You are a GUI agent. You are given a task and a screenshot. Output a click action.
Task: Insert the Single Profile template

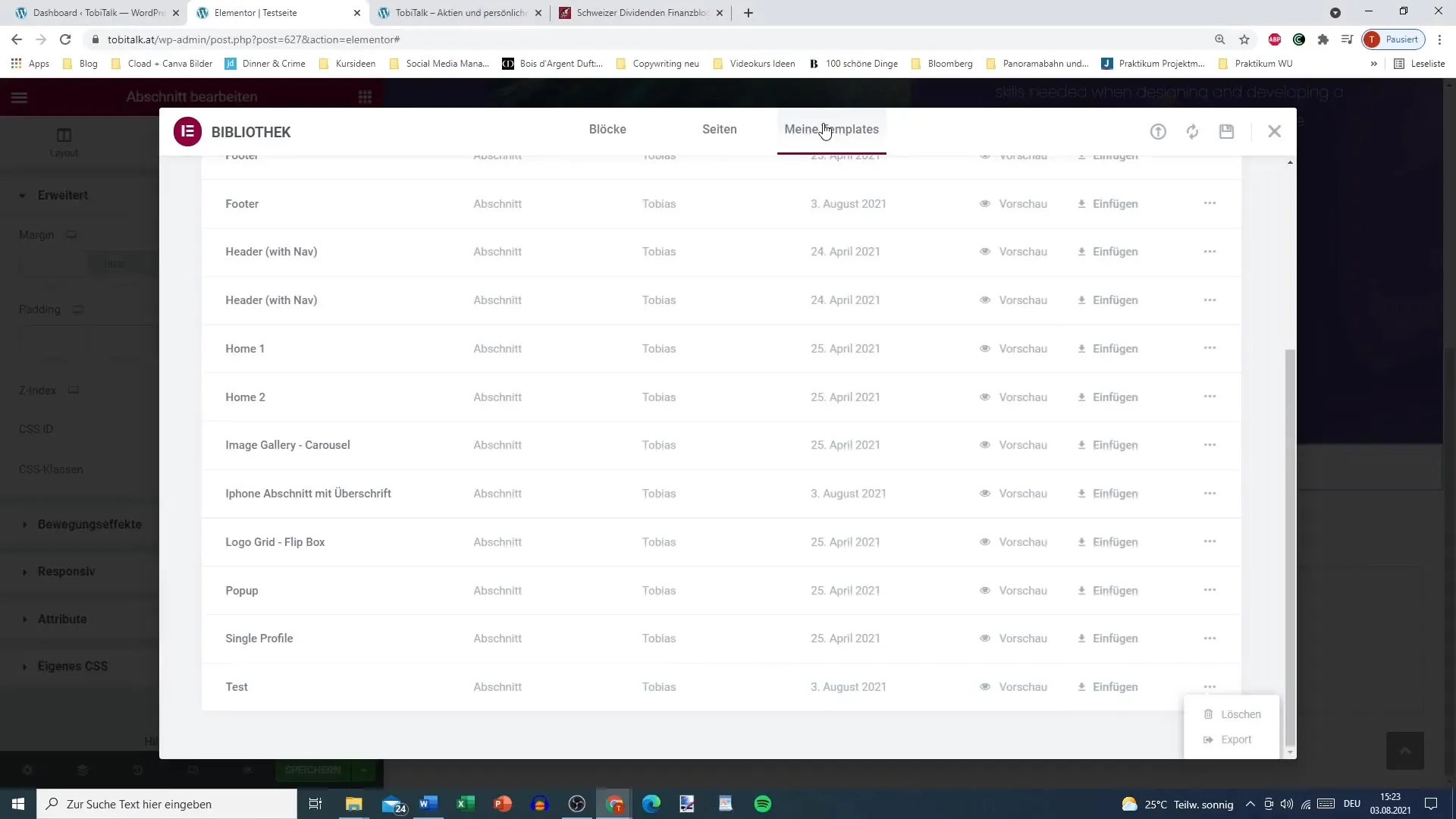(x=1107, y=639)
